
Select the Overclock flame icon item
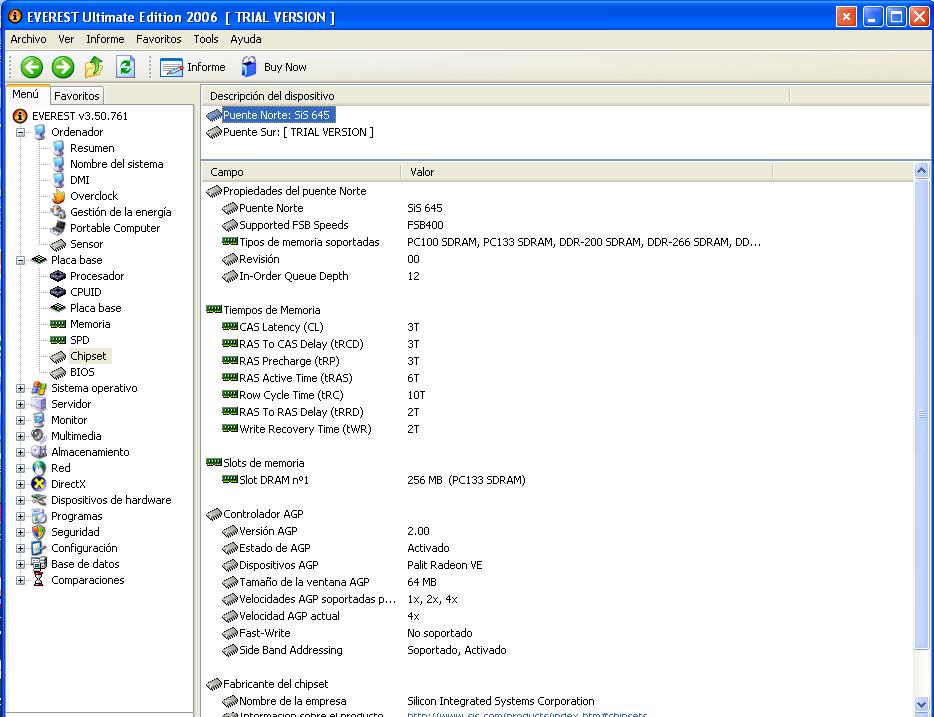pos(59,196)
